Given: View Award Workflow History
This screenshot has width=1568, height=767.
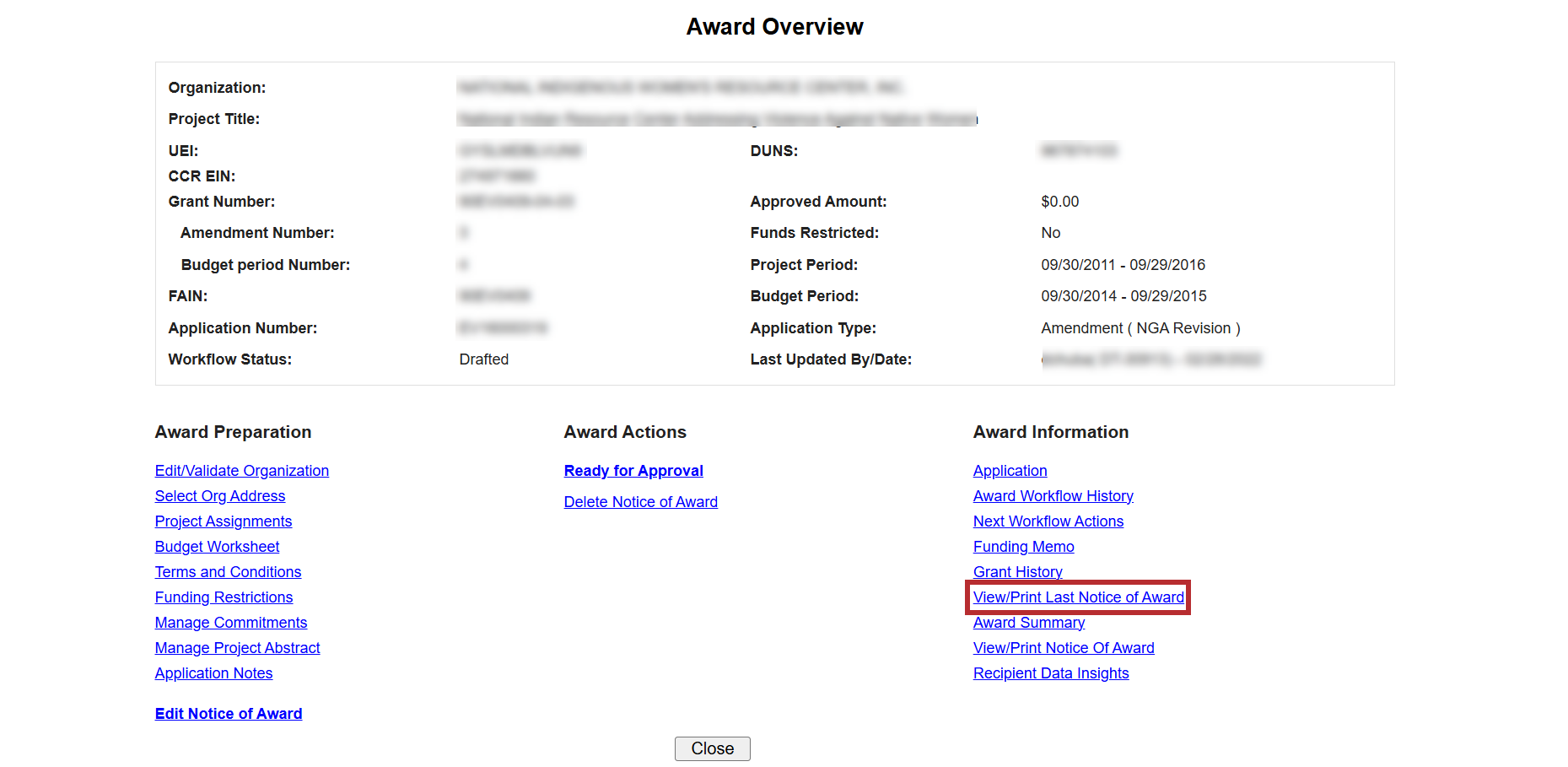Looking at the screenshot, I should pyautogui.click(x=1053, y=496).
